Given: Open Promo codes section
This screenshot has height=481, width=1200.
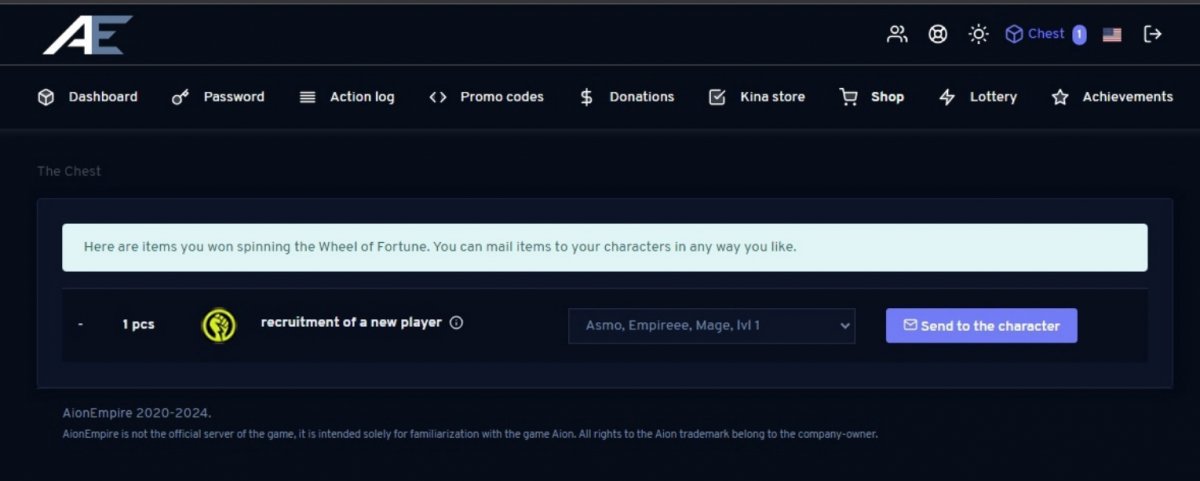Looking at the screenshot, I should [486, 97].
